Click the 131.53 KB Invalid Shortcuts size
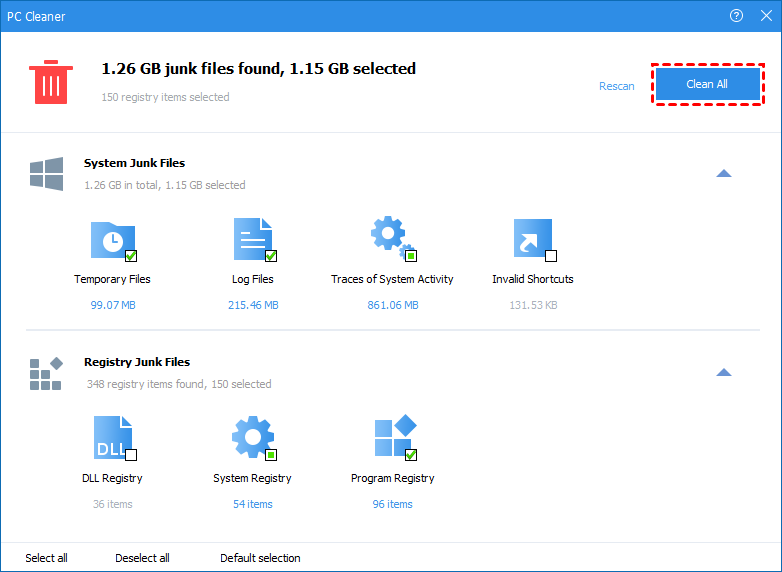This screenshot has height=572, width=782. 533,305
